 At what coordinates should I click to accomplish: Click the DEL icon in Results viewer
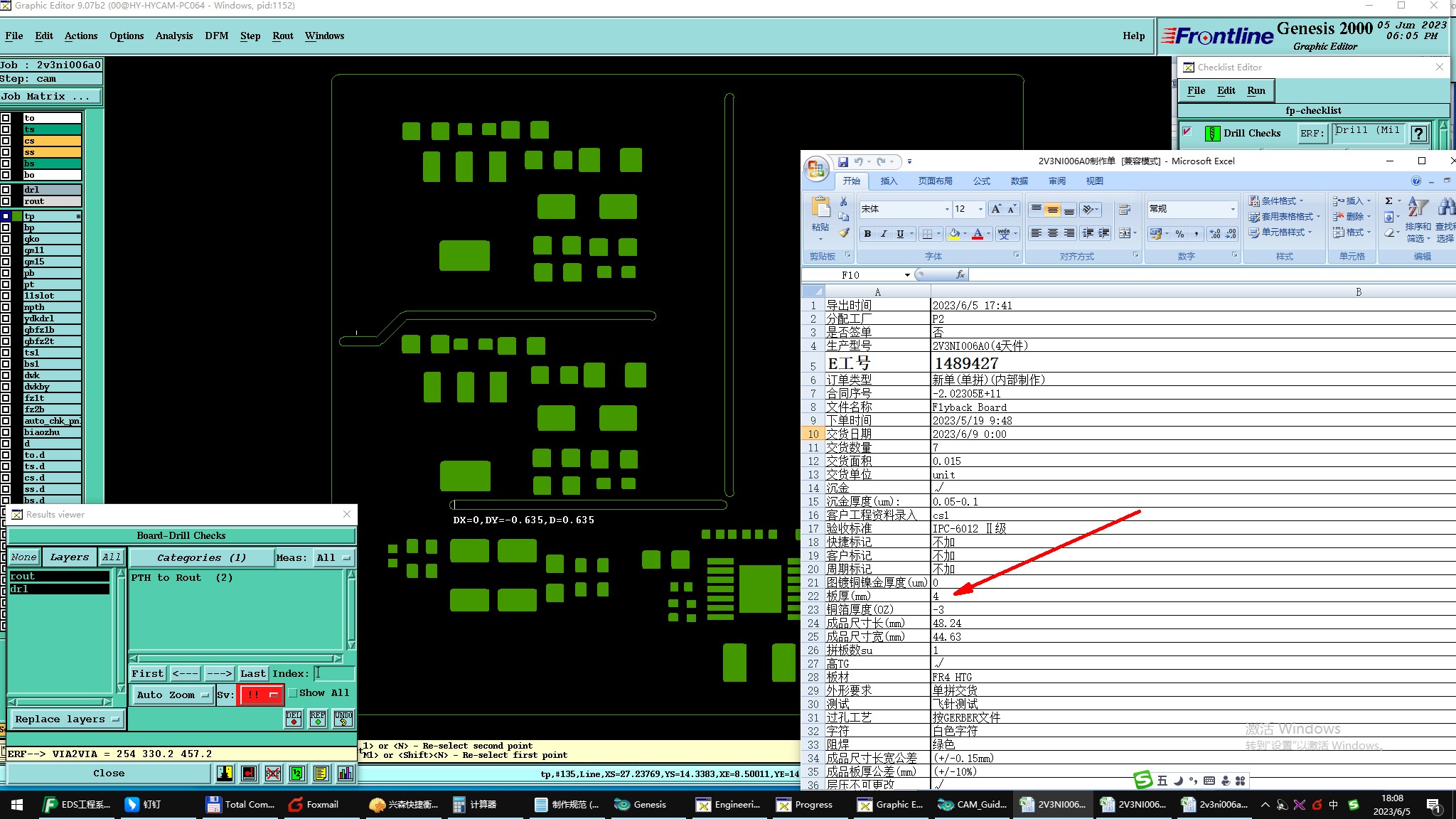[294, 719]
